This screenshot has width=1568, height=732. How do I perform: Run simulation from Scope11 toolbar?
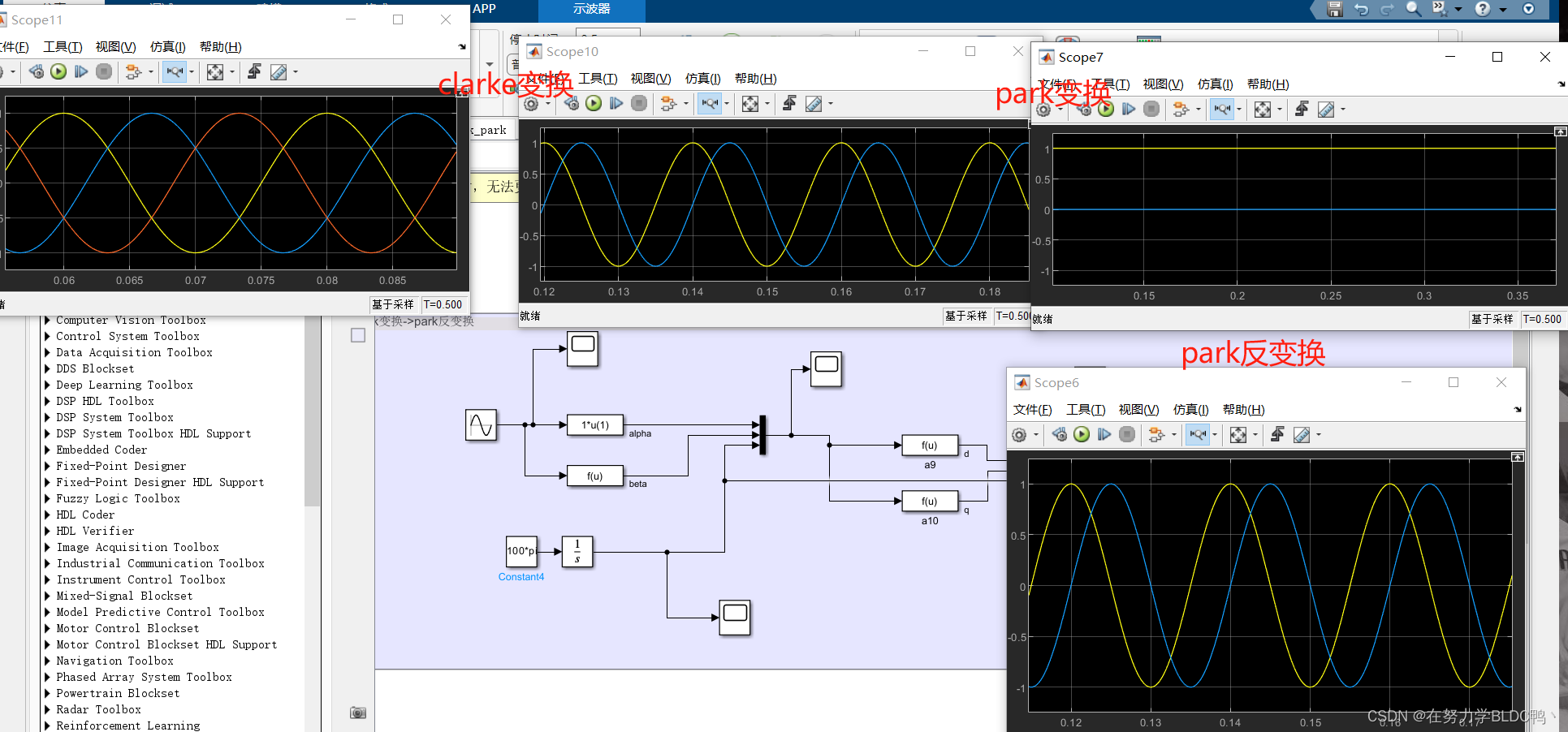[x=58, y=71]
